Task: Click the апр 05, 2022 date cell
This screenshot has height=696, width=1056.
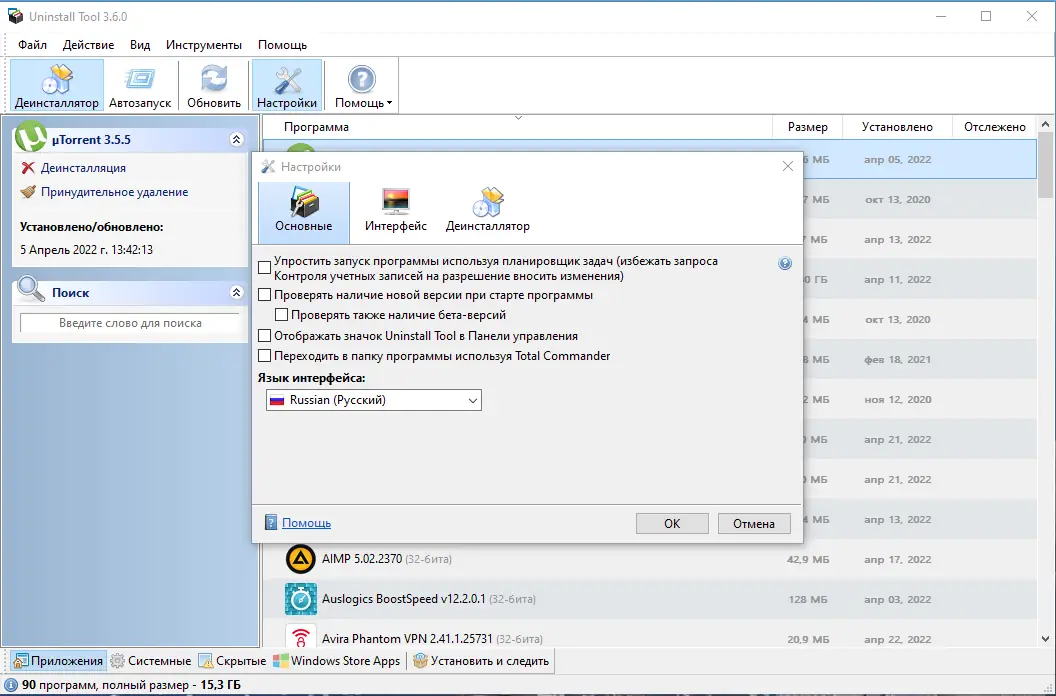Action: 898,160
